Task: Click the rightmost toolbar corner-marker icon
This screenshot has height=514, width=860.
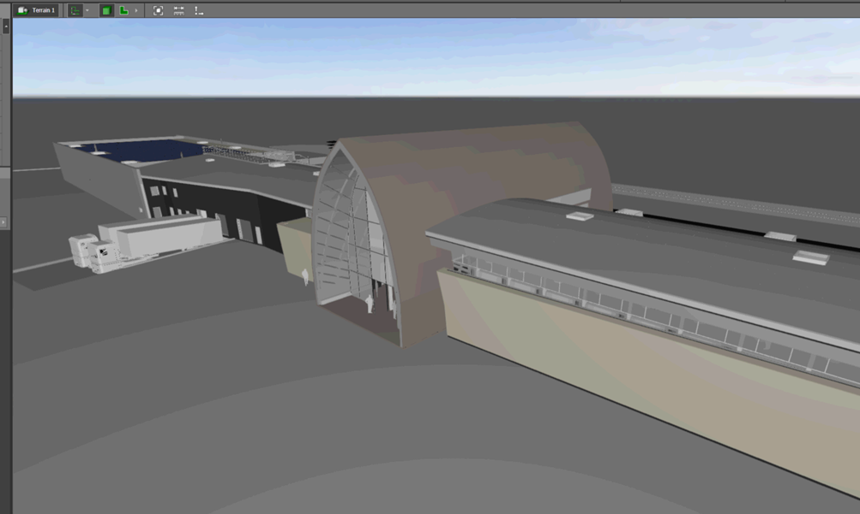Action: tap(199, 10)
